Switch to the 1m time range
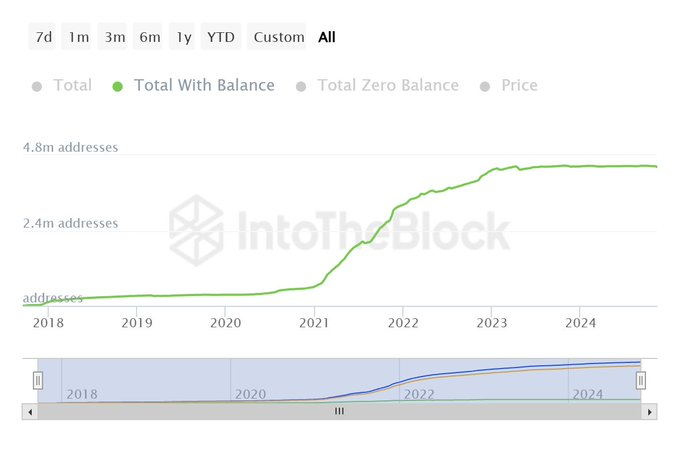Screen dimensions: 680x453 pyautogui.click(x=79, y=37)
